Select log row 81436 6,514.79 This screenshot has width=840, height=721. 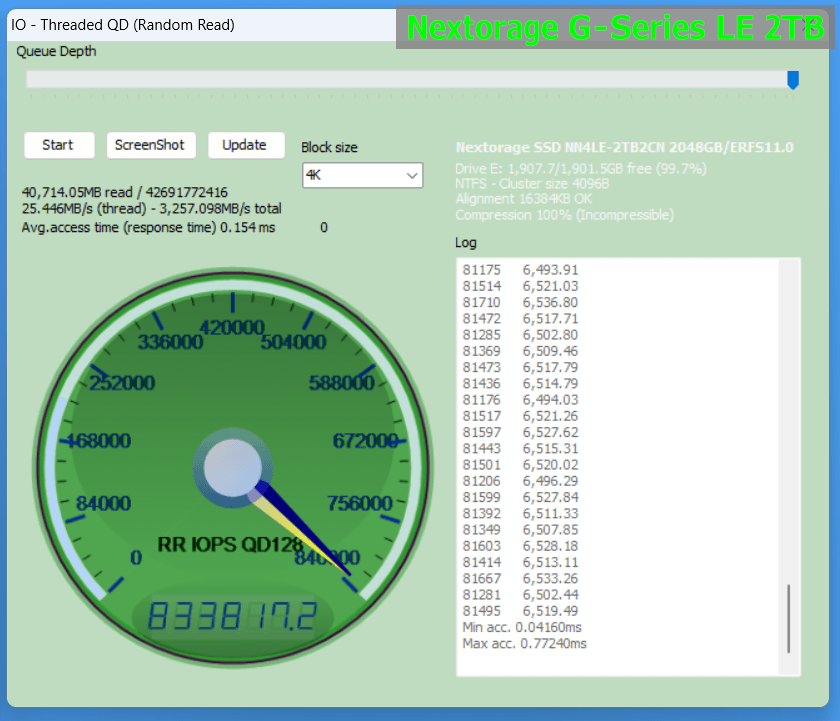(x=520, y=384)
